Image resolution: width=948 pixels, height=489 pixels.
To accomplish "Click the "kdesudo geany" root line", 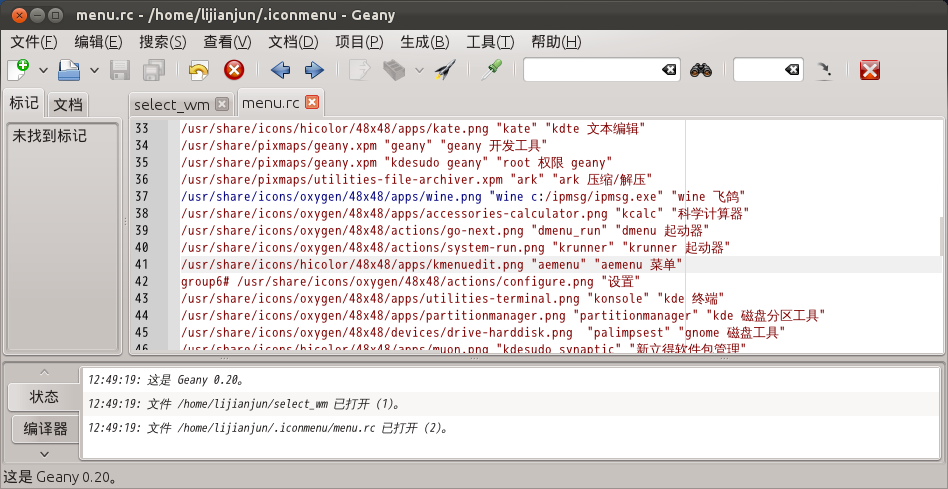I will pos(397,163).
